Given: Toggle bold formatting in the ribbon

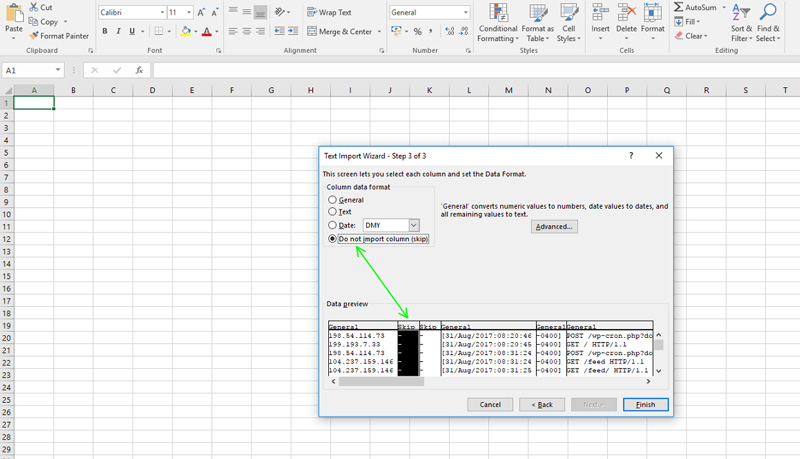Looking at the screenshot, I should (x=104, y=32).
